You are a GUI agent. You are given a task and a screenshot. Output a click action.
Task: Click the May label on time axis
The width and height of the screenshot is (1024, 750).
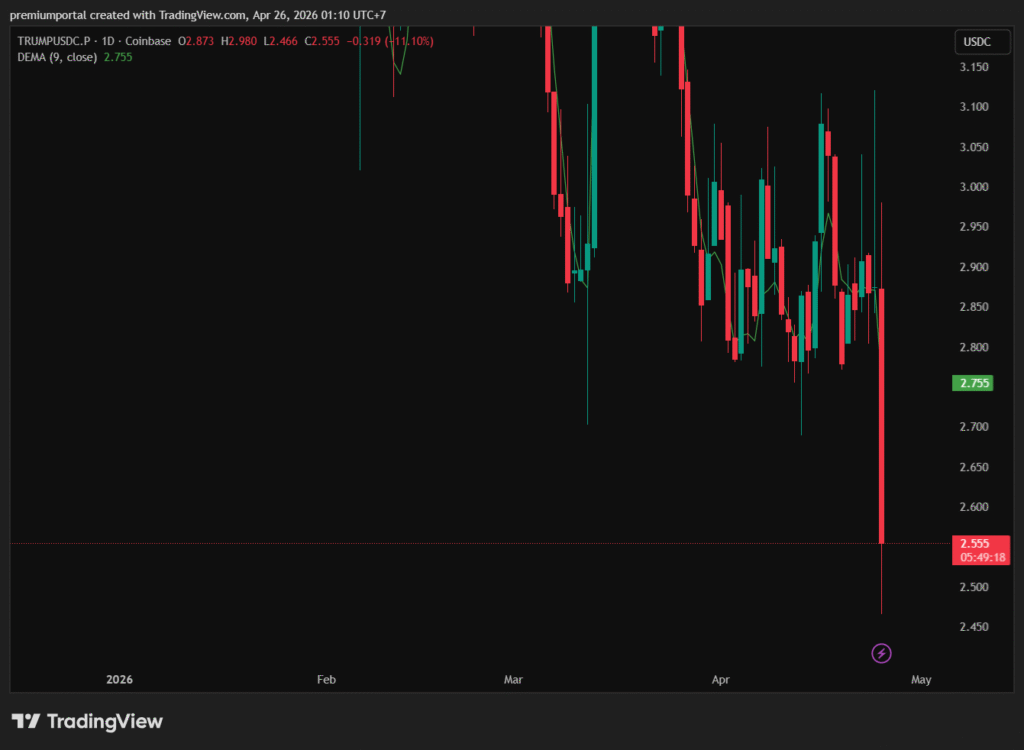(x=921, y=679)
